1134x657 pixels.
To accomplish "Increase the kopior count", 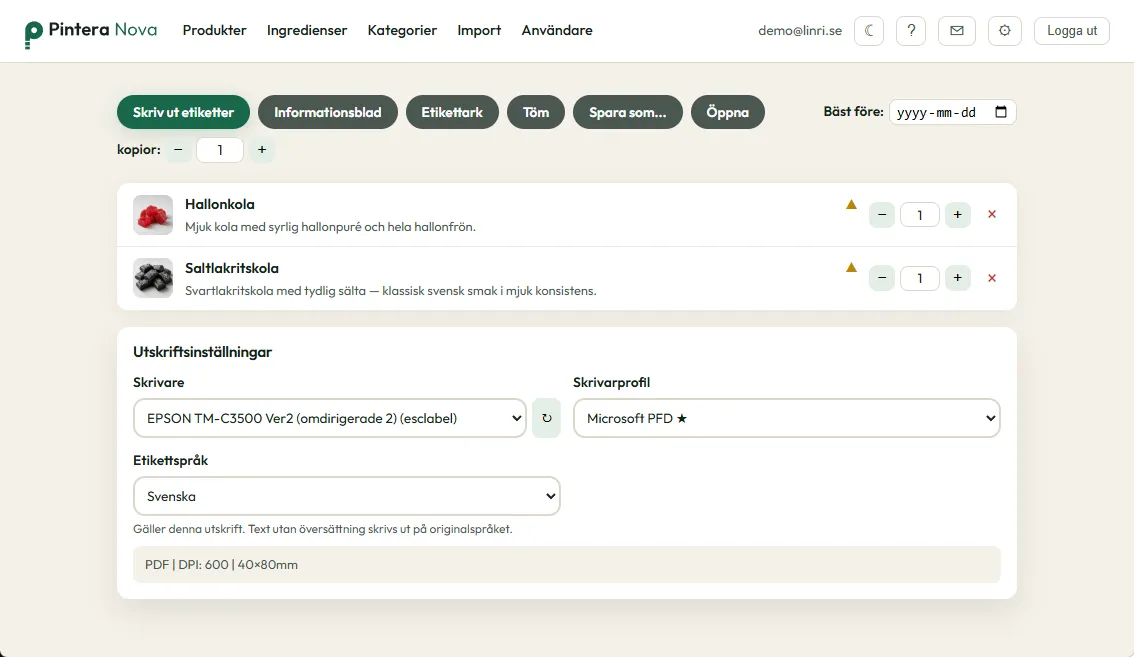I will coord(262,150).
